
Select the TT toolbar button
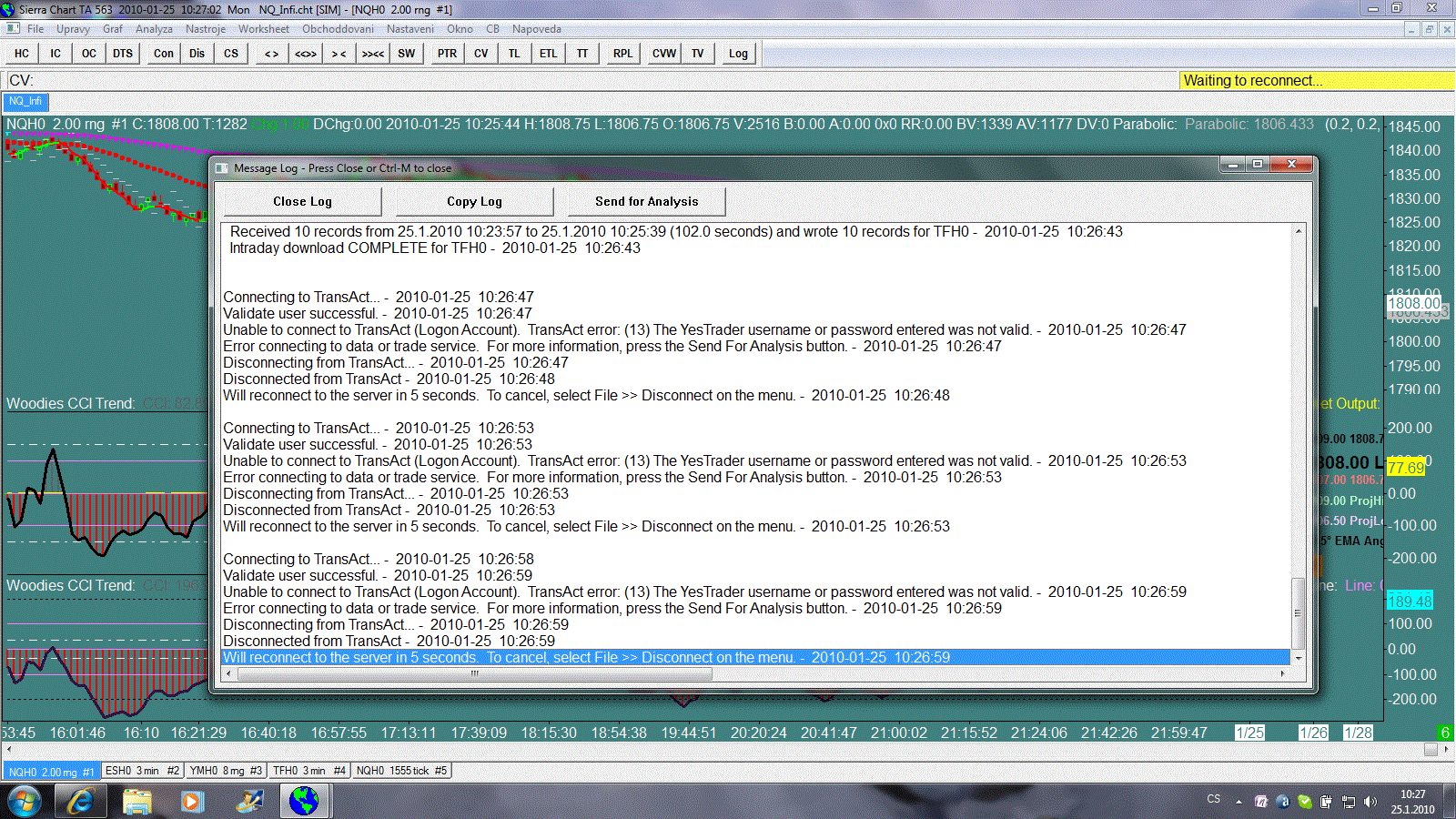pos(582,54)
